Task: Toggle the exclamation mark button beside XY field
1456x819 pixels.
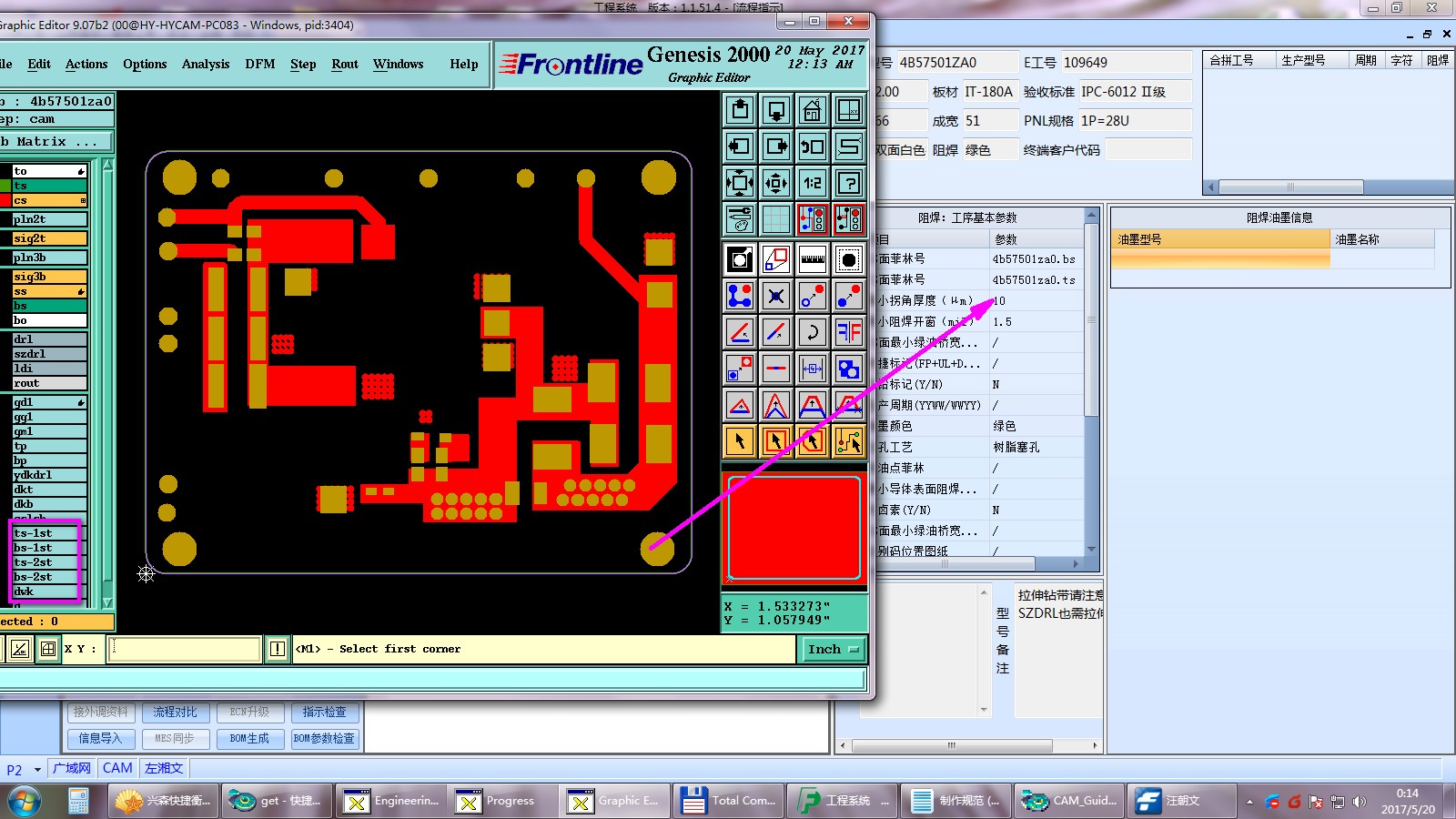Action: point(278,649)
